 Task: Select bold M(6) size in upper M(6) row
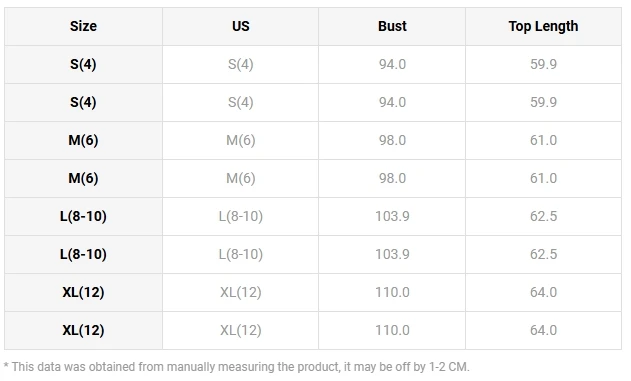point(83,140)
